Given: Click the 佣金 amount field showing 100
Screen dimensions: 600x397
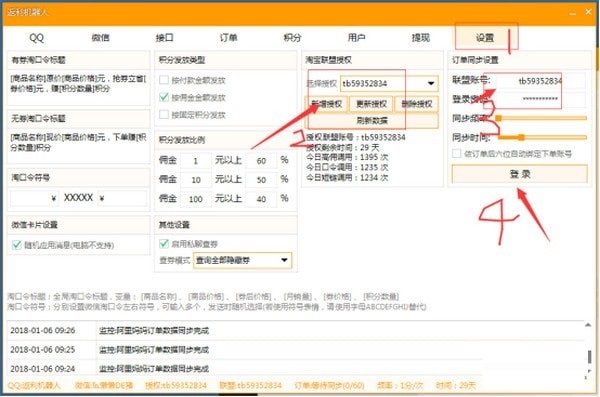Looking at the screenshot, I should pyautogui.click(x=196, y=199).
